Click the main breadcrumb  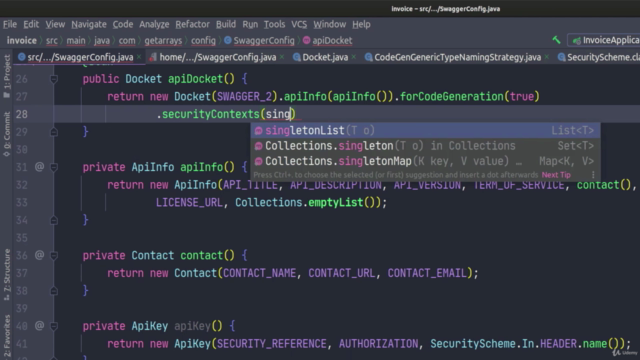tap(76, 40)
